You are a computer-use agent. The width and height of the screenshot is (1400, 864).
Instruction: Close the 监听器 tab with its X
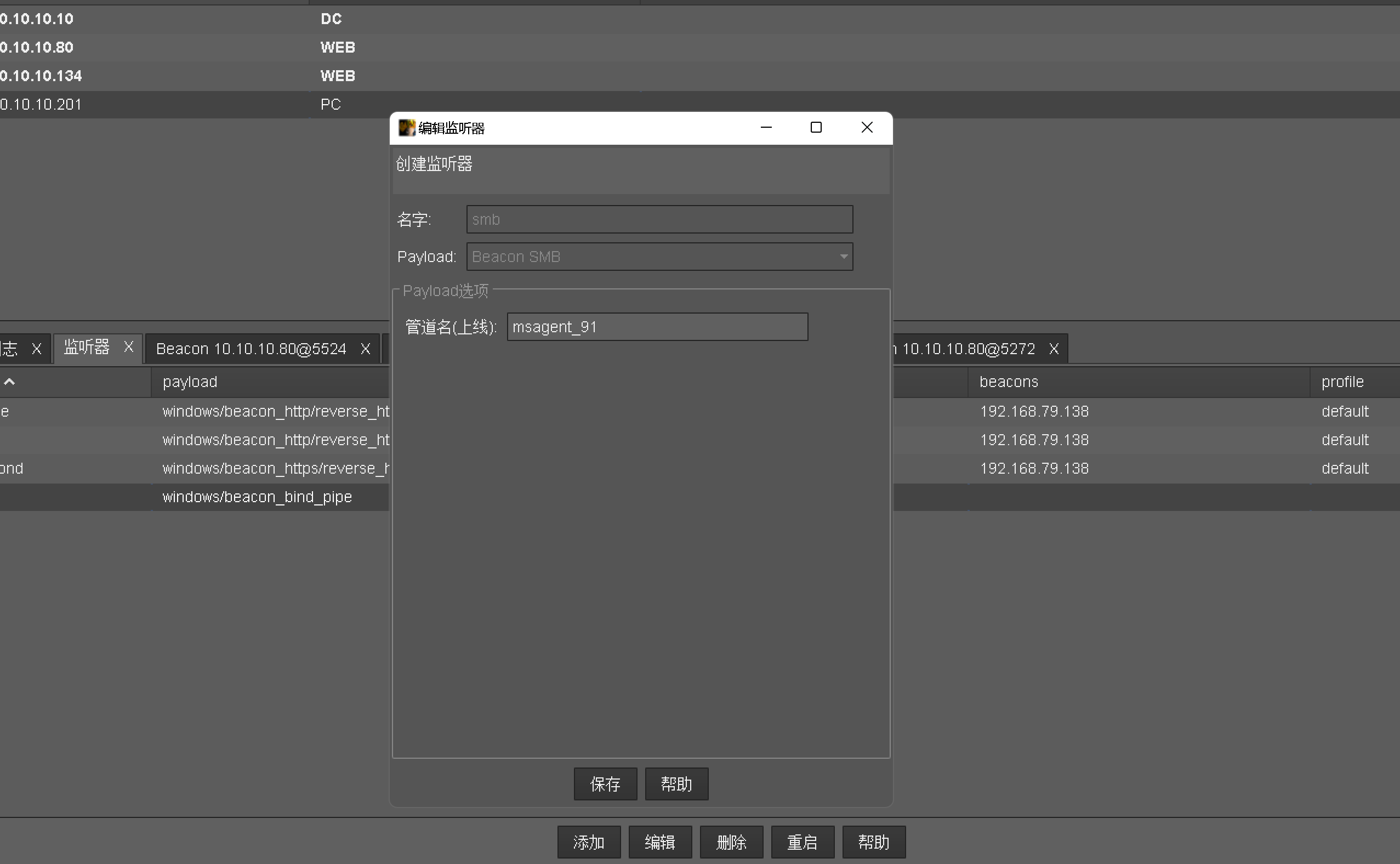pos(128,347)
